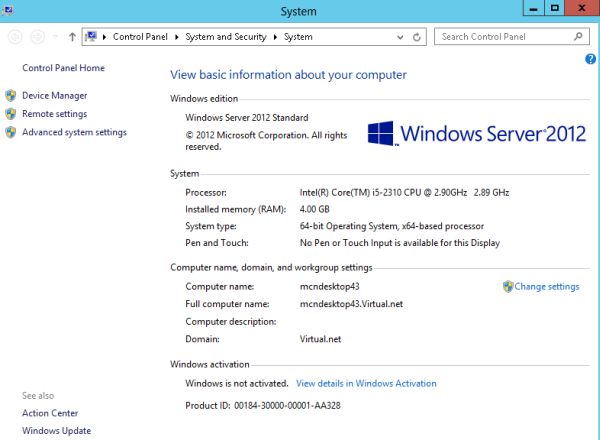Image resolution: width=600 pixels, height=440 pixels.
Task: Click the shield icon beside Remote settings
Action: pos(11,114)
